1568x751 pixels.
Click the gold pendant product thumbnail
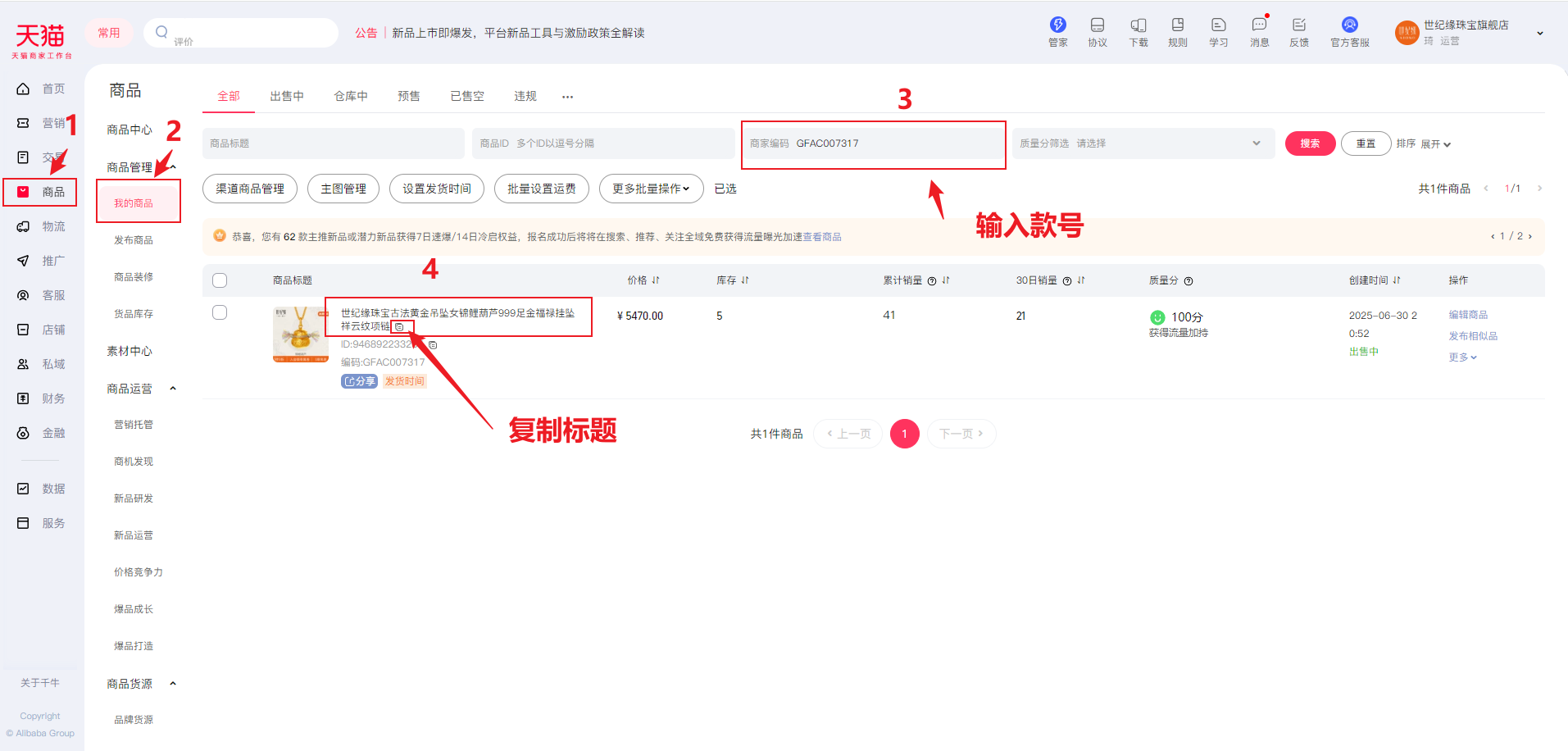(x=300, y=335)
